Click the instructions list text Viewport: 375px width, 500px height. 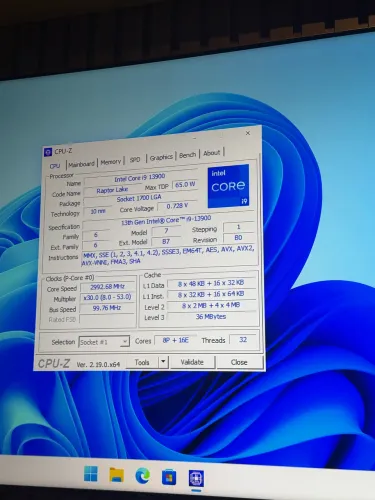pyautogui.click(x=168, y=255)
